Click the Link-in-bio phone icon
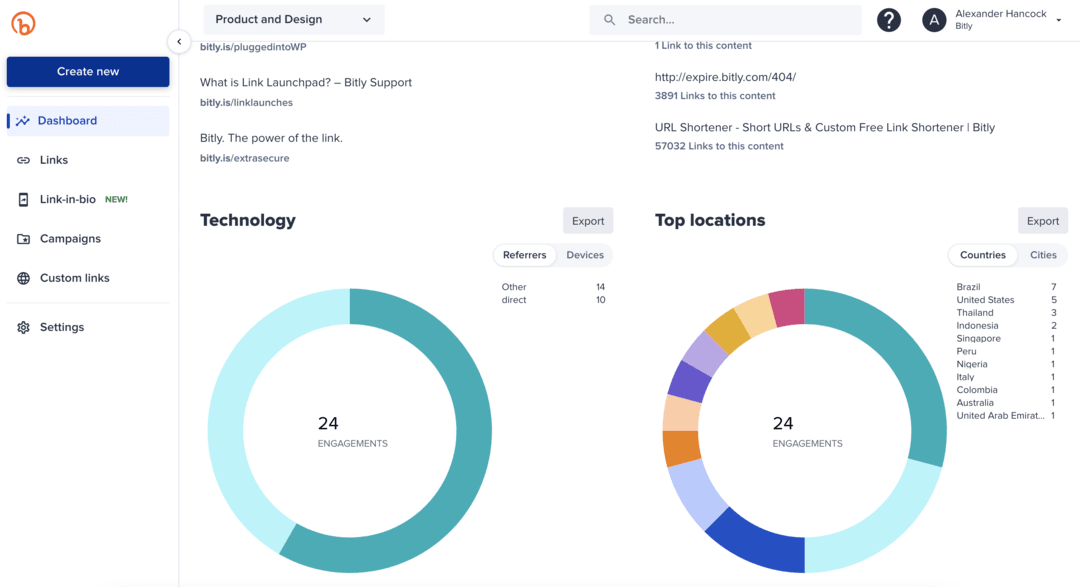Screen dimensions: 1080x587 tap(22, 199)
